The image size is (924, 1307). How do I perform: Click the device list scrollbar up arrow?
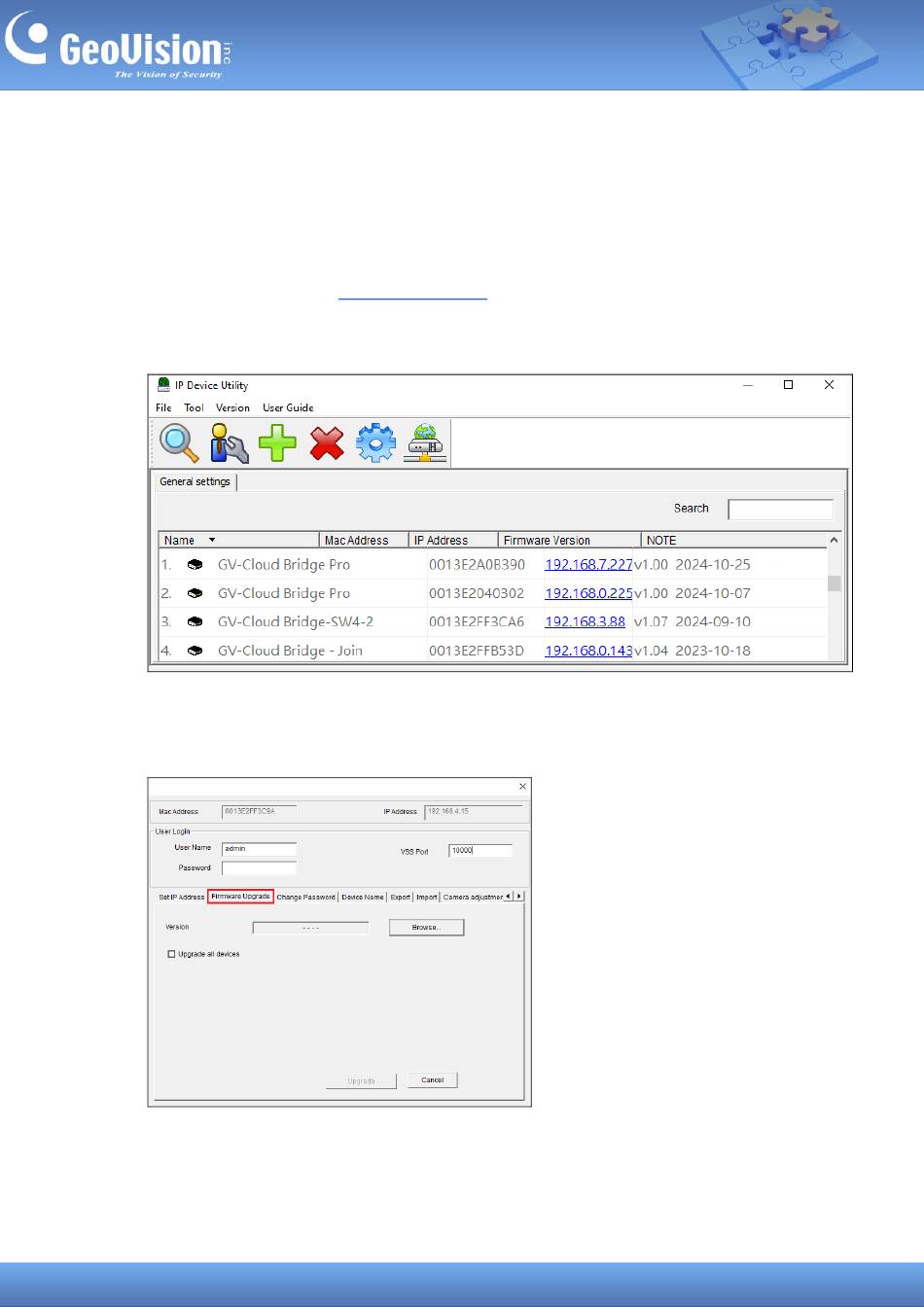tap(835, 540)
